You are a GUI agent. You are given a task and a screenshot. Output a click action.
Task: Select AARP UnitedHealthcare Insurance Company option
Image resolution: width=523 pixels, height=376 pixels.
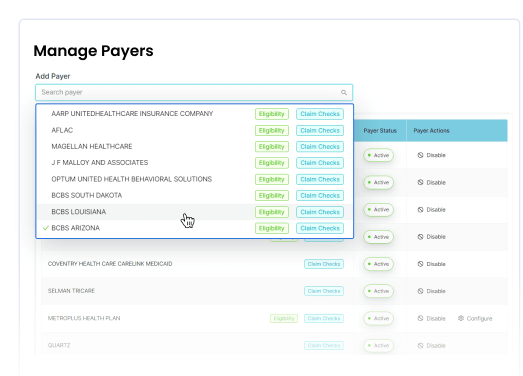click(194, 114)
